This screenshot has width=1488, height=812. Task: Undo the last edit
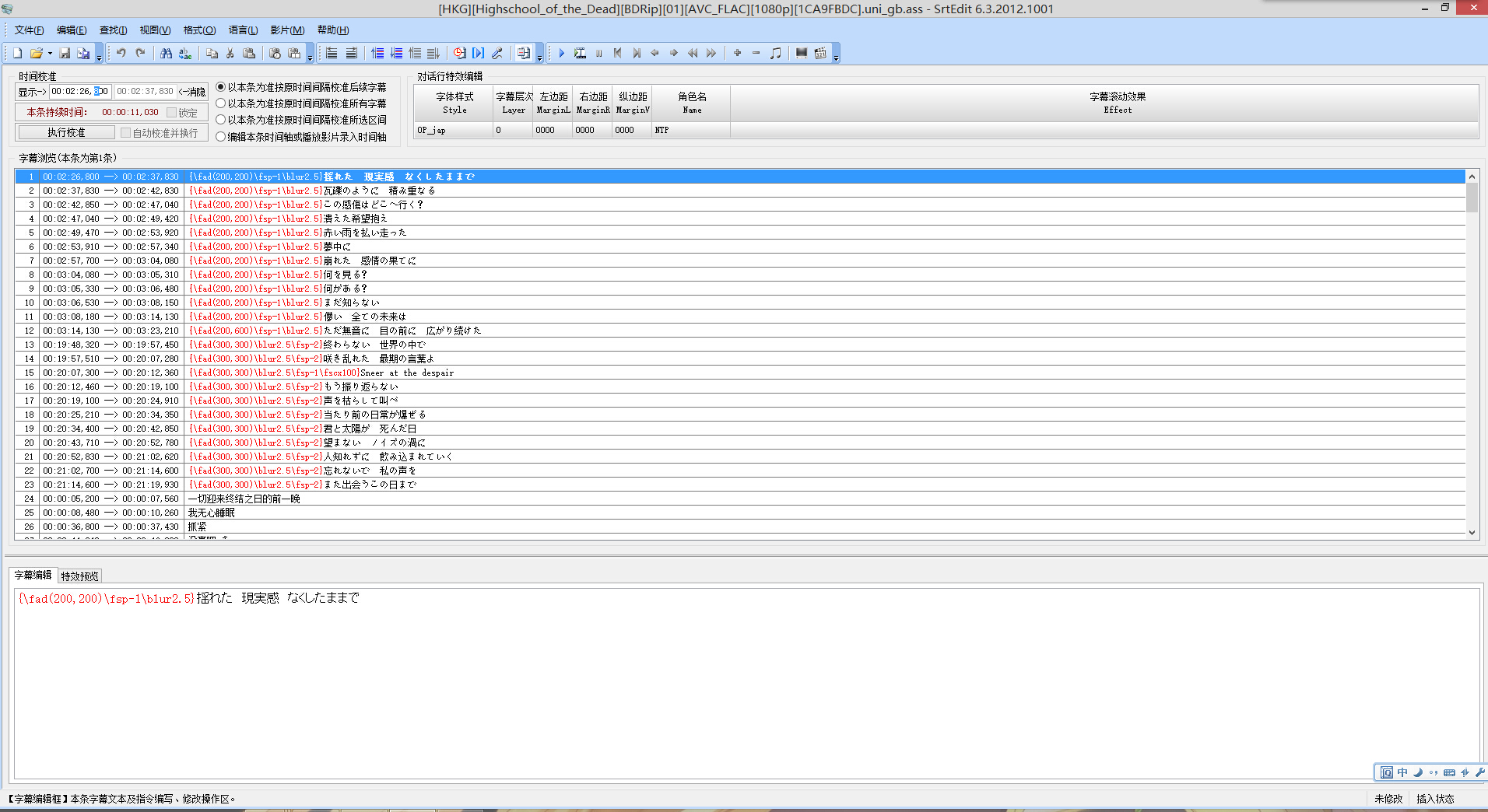121,53
